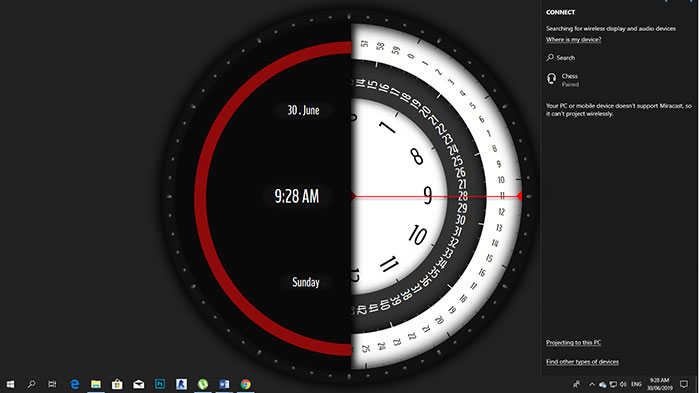Open the Mail app from the taskbar
This screenshot has height=393, width=700.
(138, 384)
